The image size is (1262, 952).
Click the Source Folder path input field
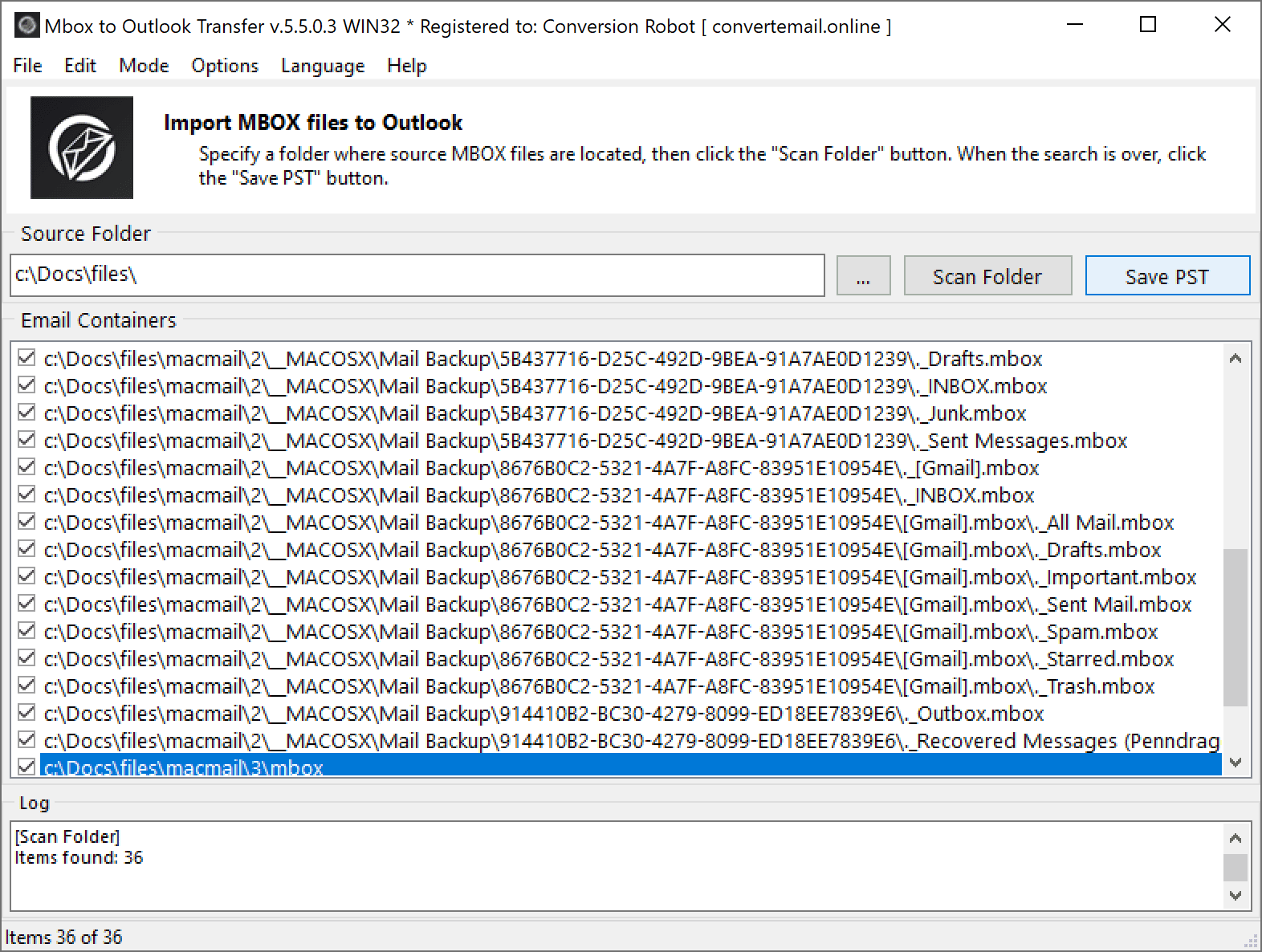(x=417, y=275)
